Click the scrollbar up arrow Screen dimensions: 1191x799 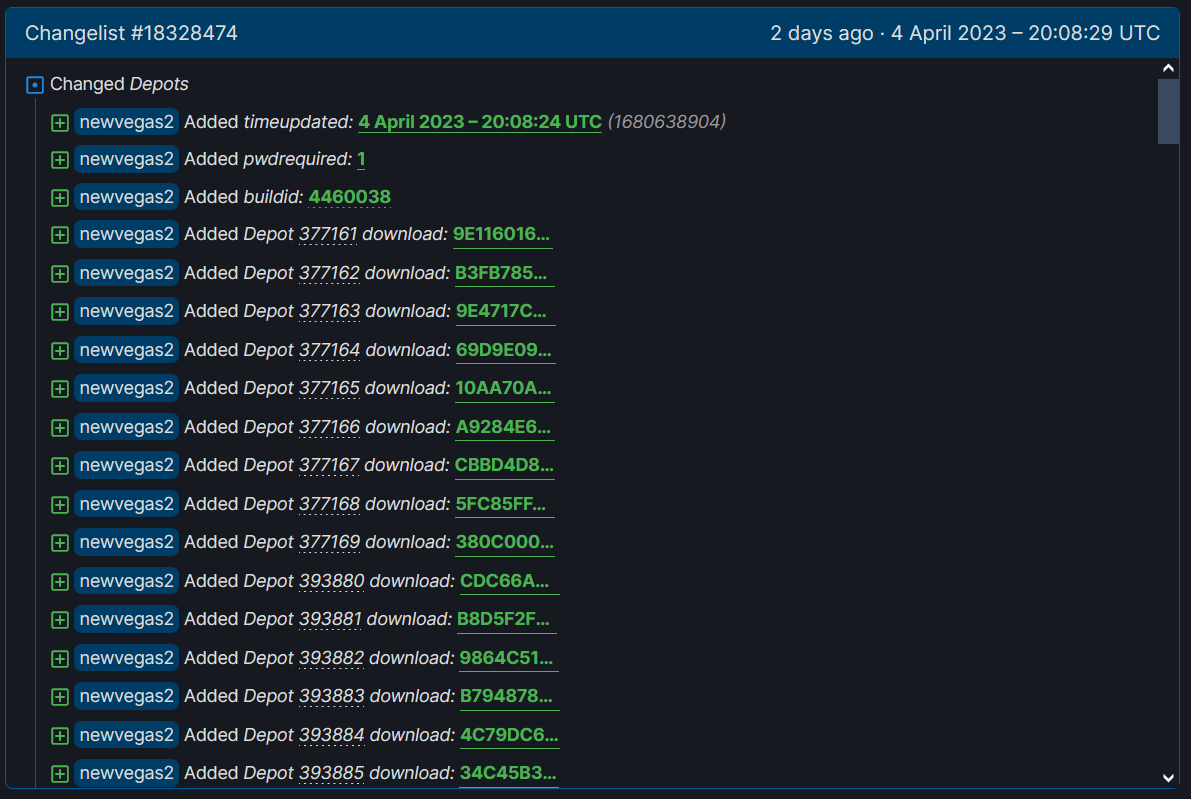[1168, 68]
